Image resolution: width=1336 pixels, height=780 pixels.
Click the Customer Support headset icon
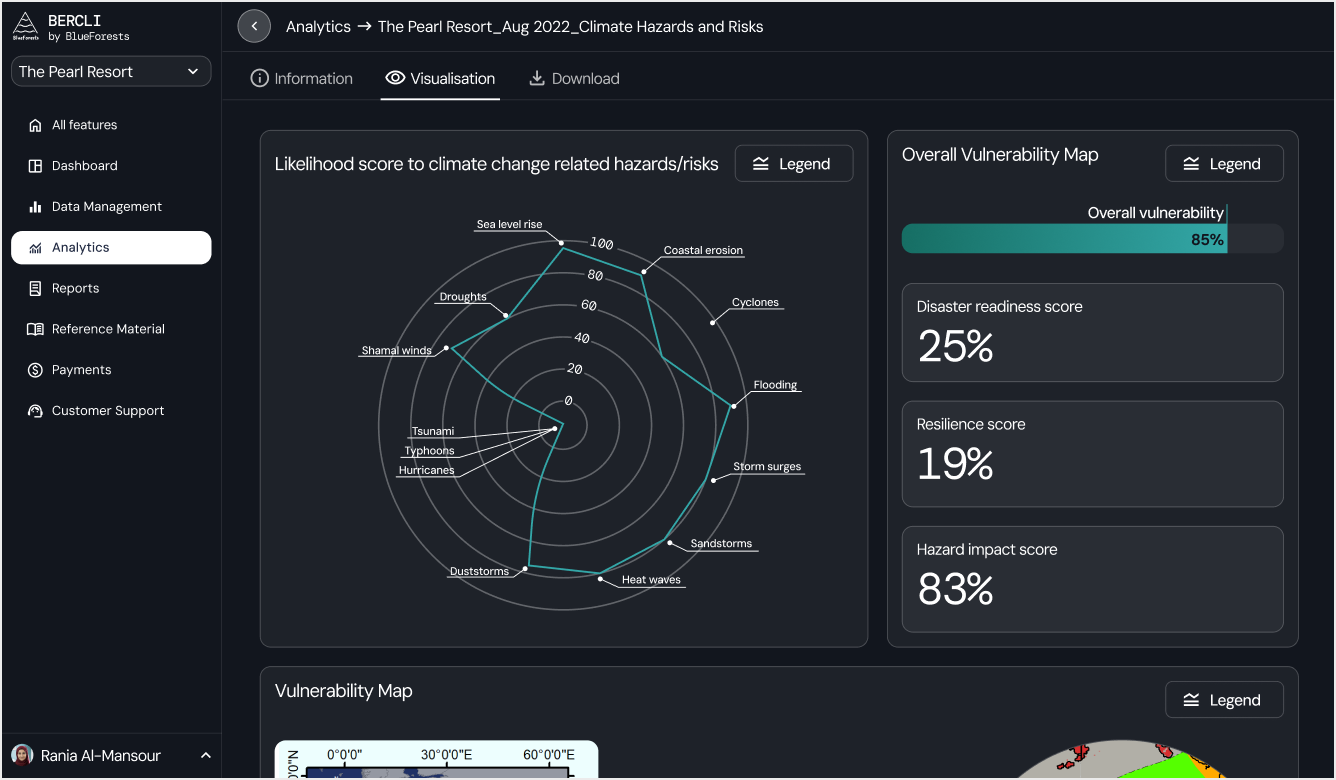point(35,411)
